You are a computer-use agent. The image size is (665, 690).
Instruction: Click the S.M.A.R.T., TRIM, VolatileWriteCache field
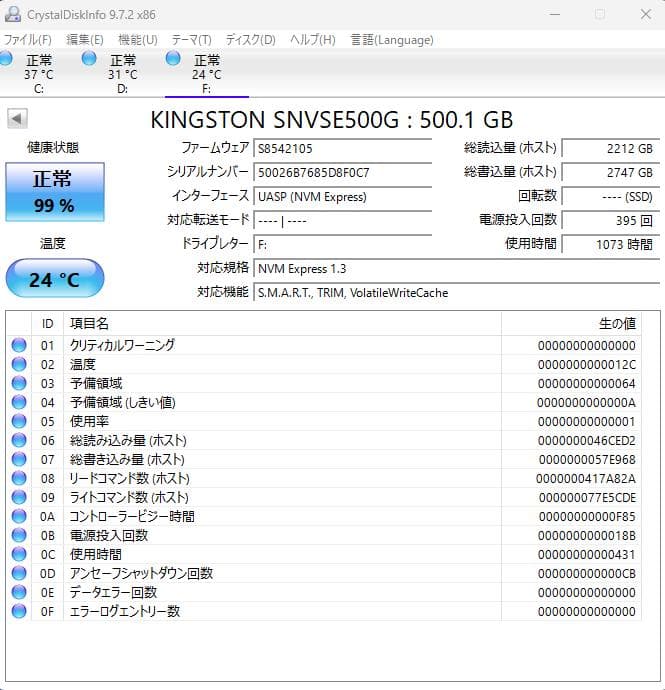point(456,292)
